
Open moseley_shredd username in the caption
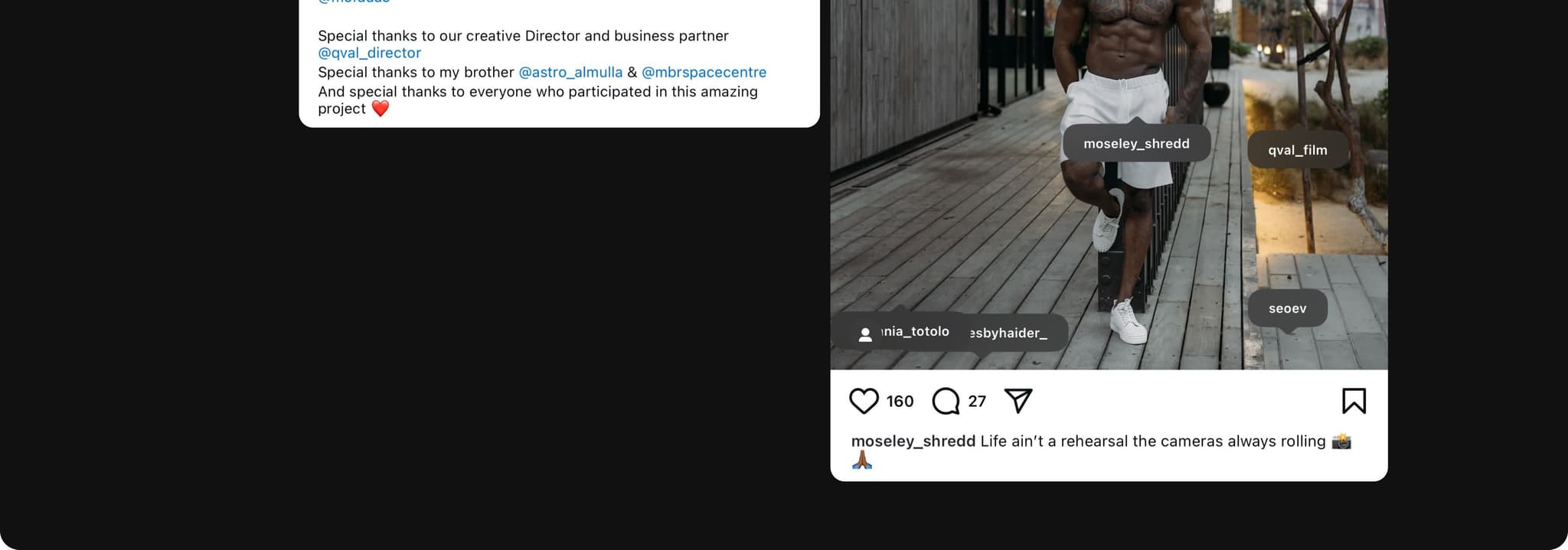(913, 441)
